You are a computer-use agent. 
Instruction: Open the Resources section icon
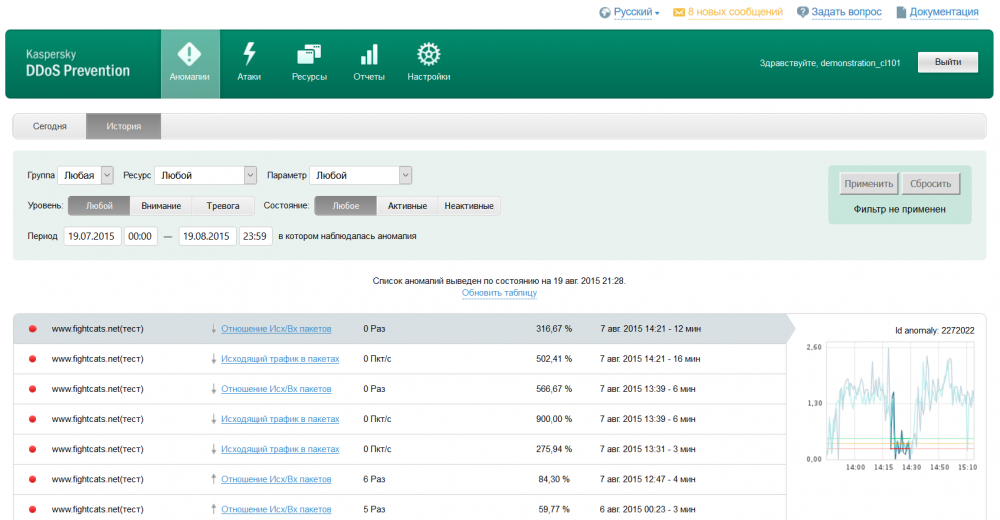(309, 54)
